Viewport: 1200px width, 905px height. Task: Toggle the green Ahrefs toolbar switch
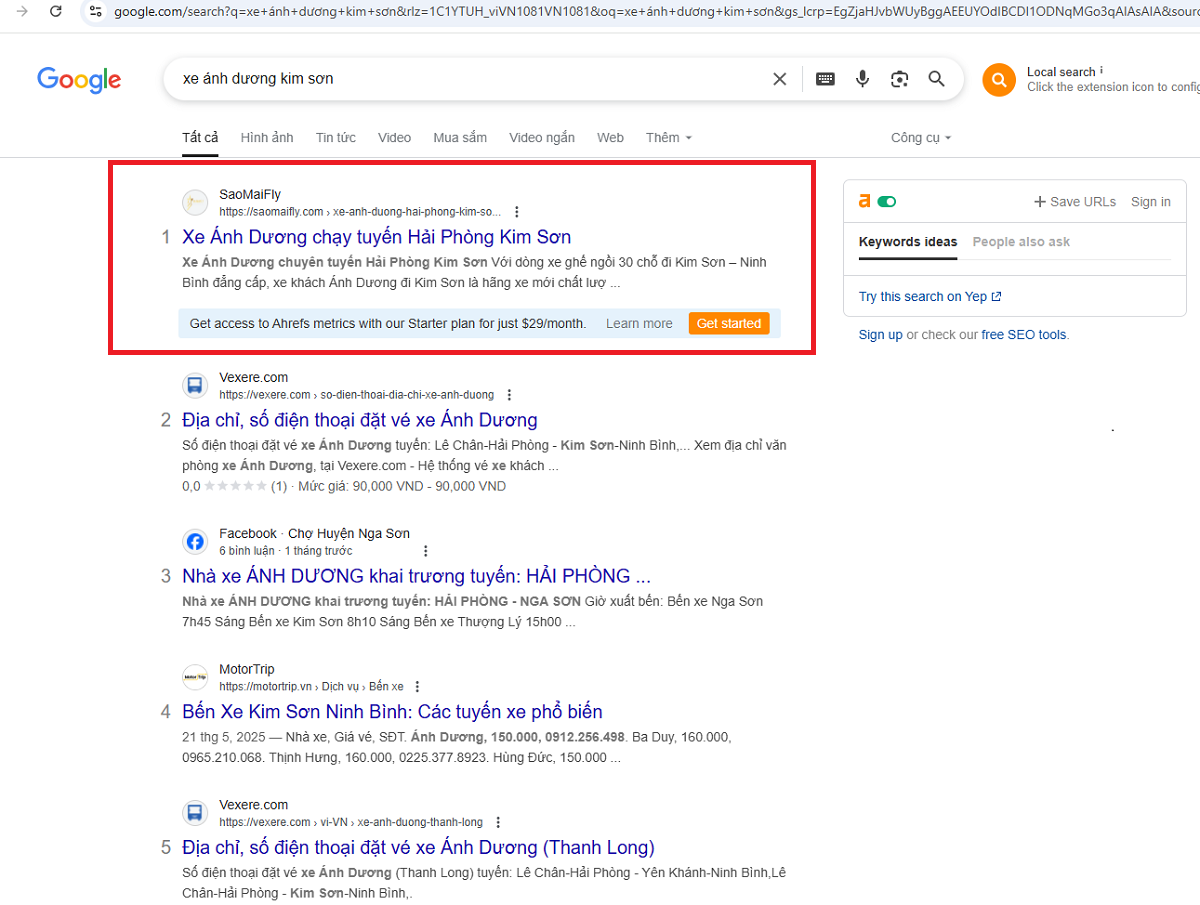[x=887, y=201]
